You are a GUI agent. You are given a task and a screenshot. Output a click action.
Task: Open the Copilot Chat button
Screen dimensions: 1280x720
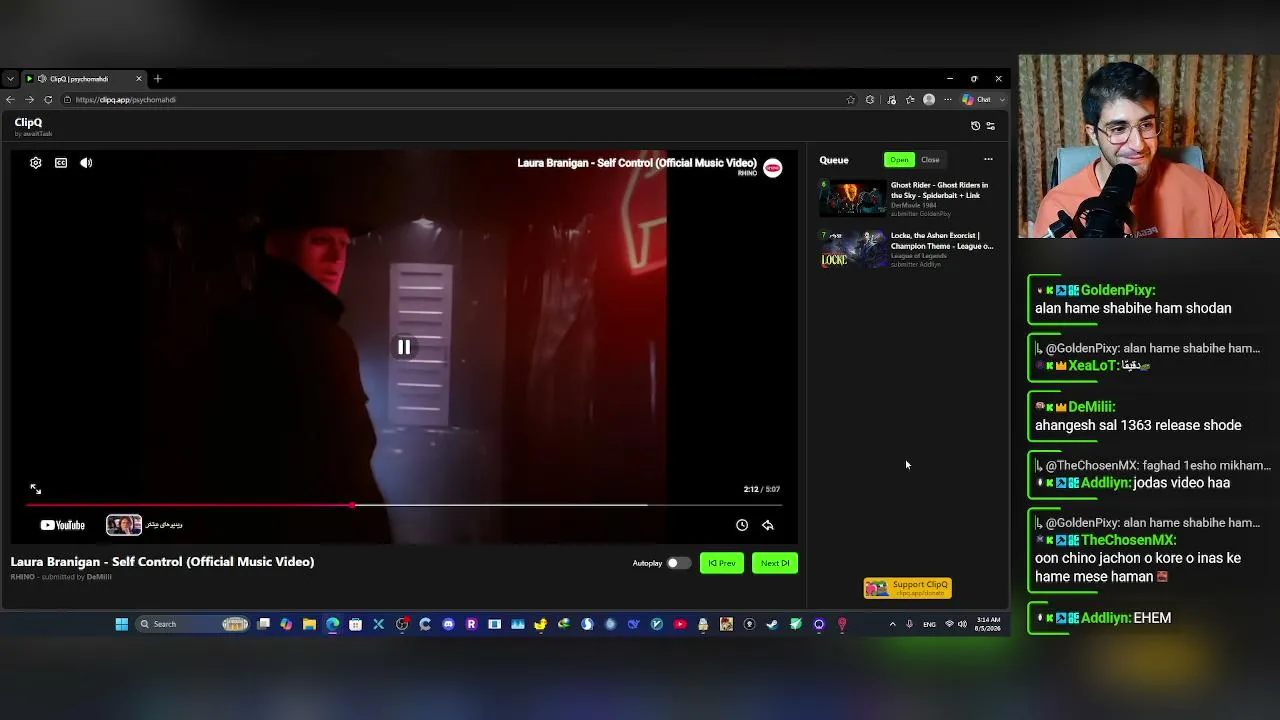982,100
